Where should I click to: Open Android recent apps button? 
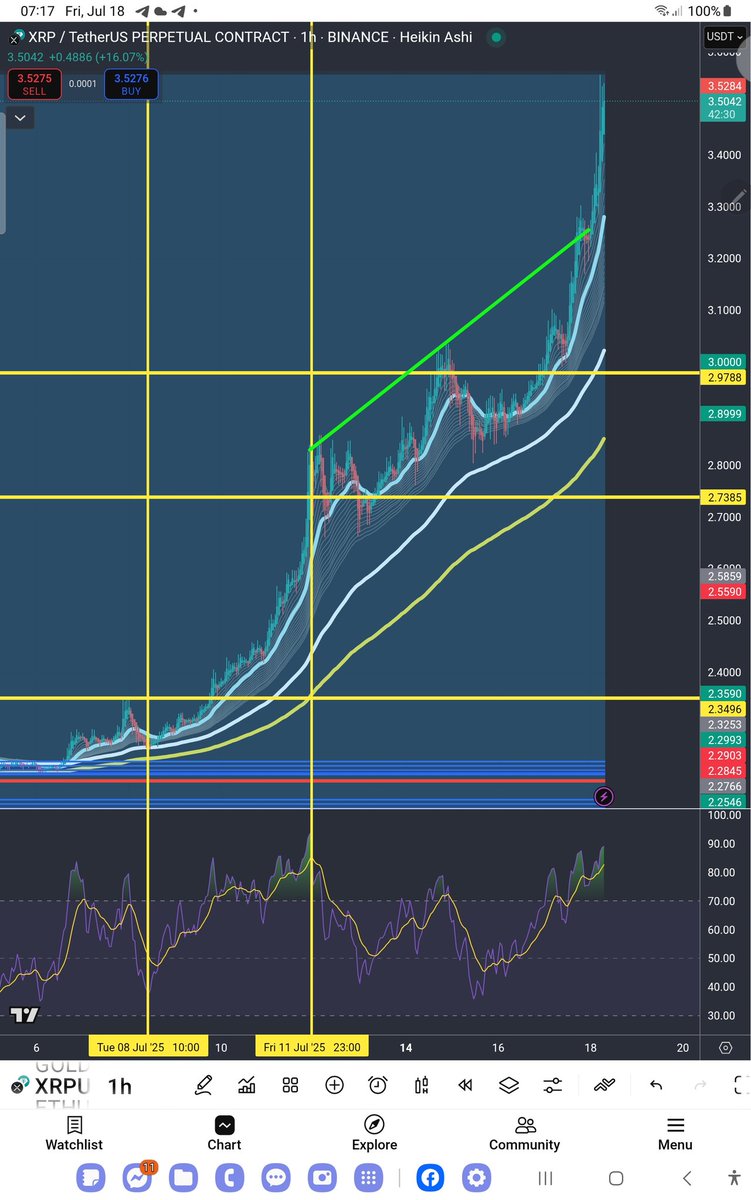tap(546, 1178)
